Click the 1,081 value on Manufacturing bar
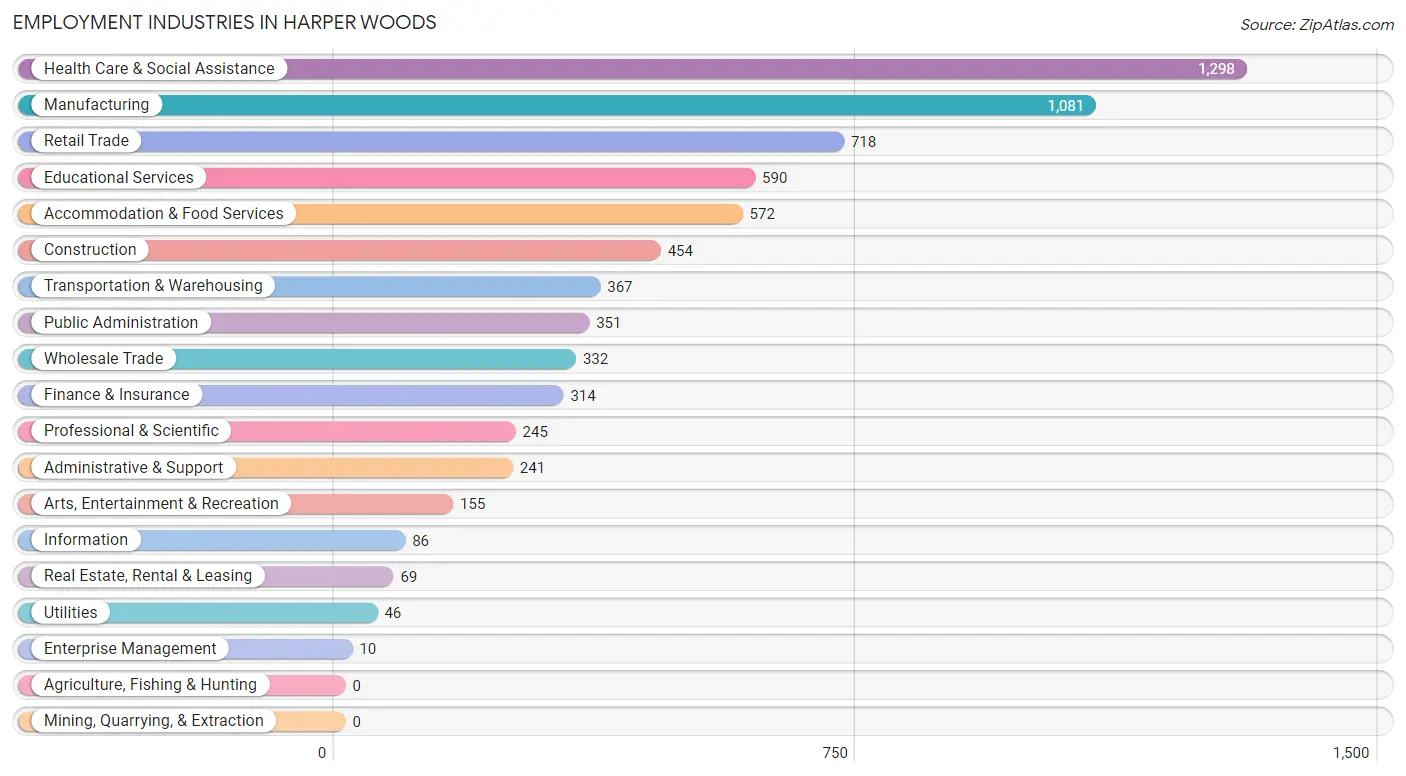Image resolution: width=1406 pixels, height=776 pixels. click(1066, 105)
